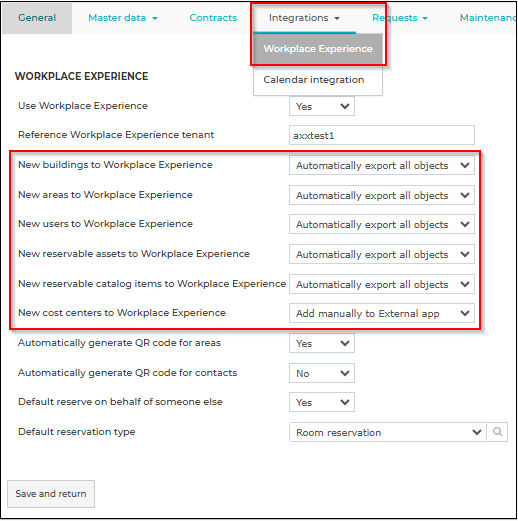Viewport: 518px width, 521px height.
Task: Click the Save and return button
Action: [51, 494]
